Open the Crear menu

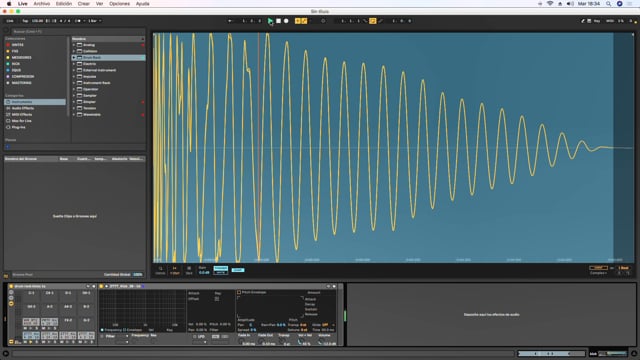tap(84, 4)
